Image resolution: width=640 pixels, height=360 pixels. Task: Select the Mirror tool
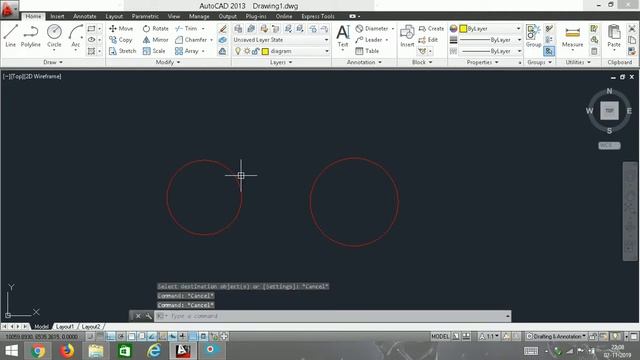click(156, 40)
